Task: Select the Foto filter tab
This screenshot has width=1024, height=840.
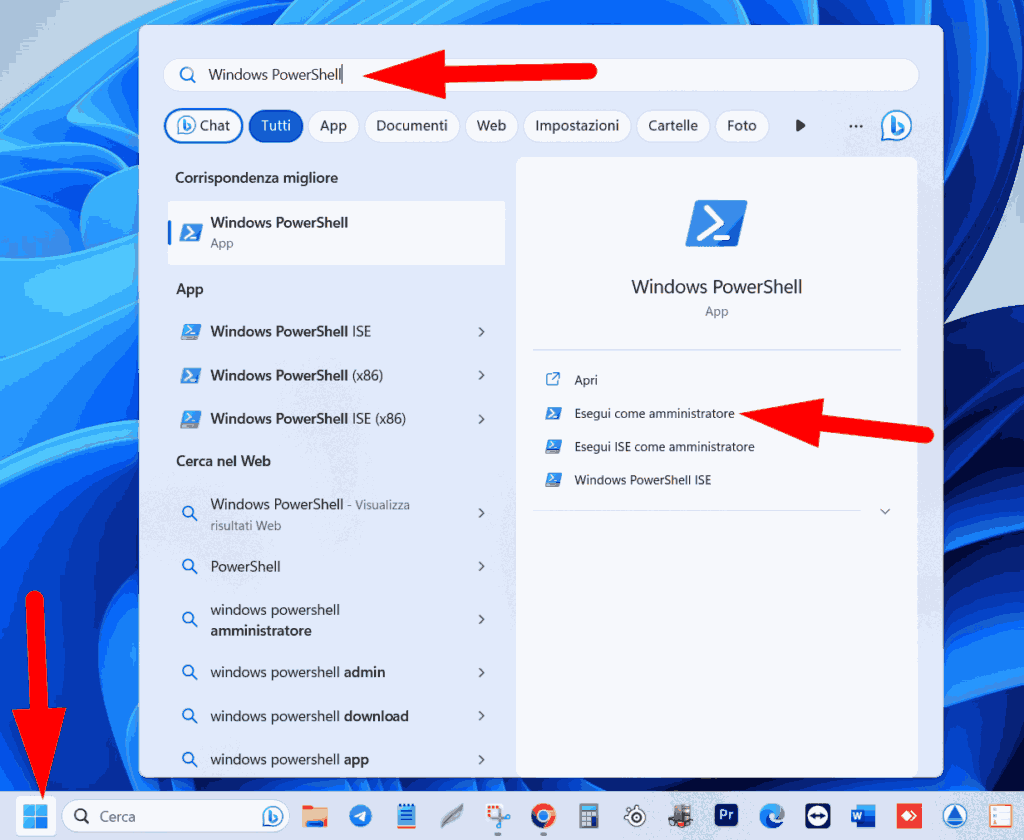Action: (741, 125)
